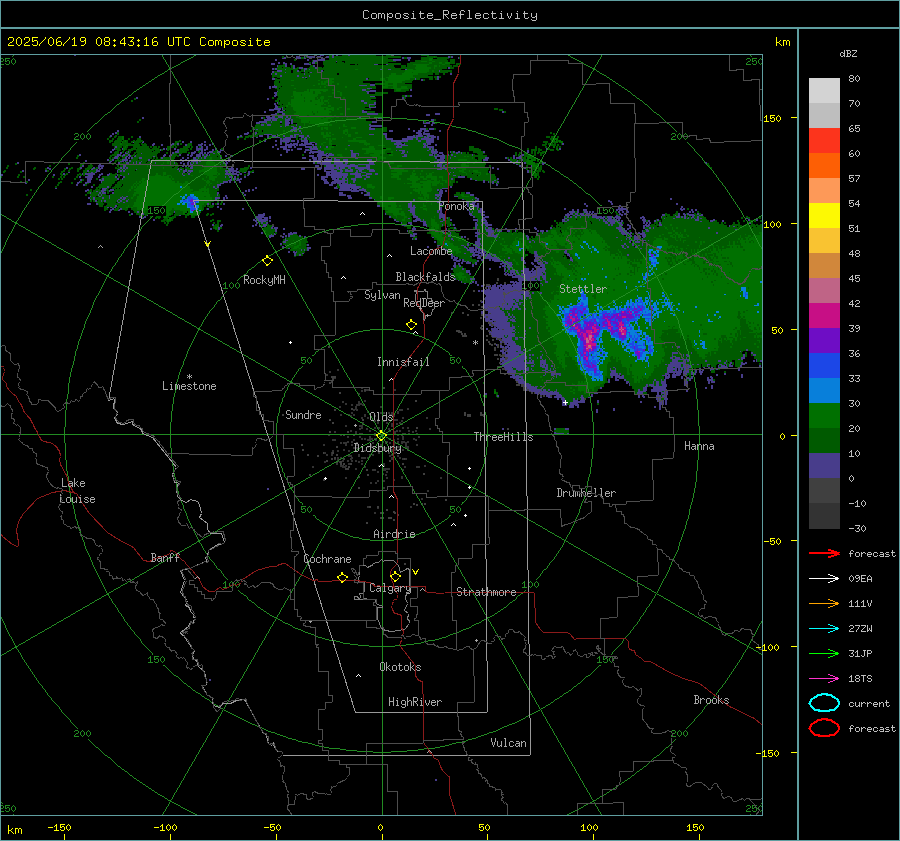Click the Limestone label
Image resolution: width=900 pixels, height=841 pixels.
click(189, 386)
